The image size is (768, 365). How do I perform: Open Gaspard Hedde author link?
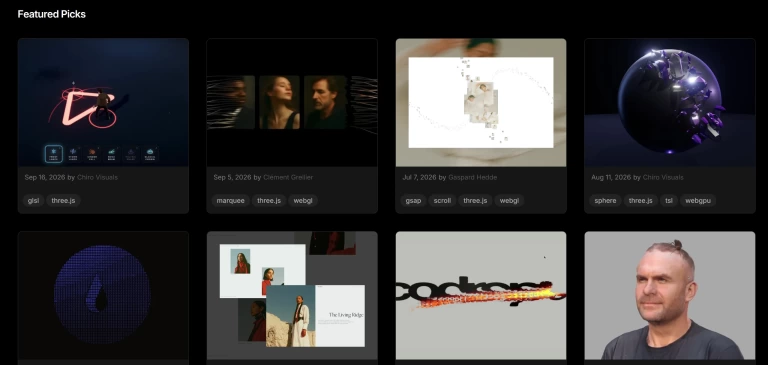click(x=473, y=177)
